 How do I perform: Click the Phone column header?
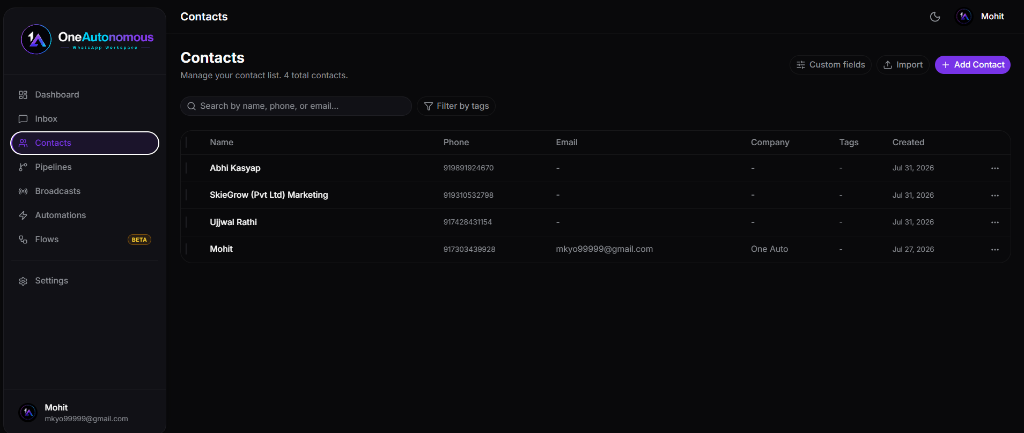pyautogui.click(x=456, y=142)
